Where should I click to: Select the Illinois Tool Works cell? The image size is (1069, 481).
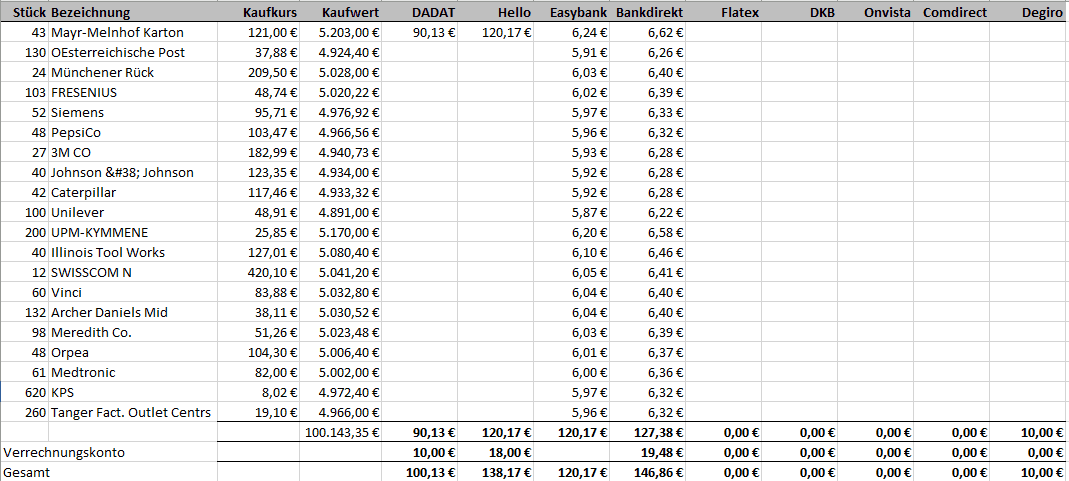(x=133, y=252)
